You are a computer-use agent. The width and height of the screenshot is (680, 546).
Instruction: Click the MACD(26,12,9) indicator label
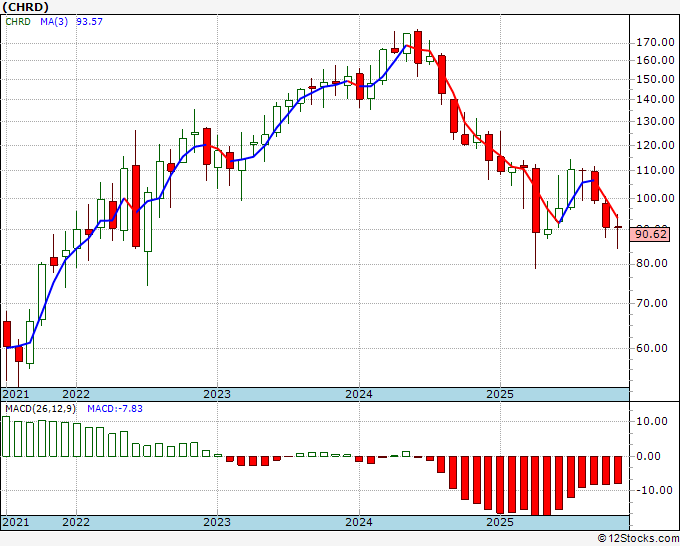click(x=41, y=409)
